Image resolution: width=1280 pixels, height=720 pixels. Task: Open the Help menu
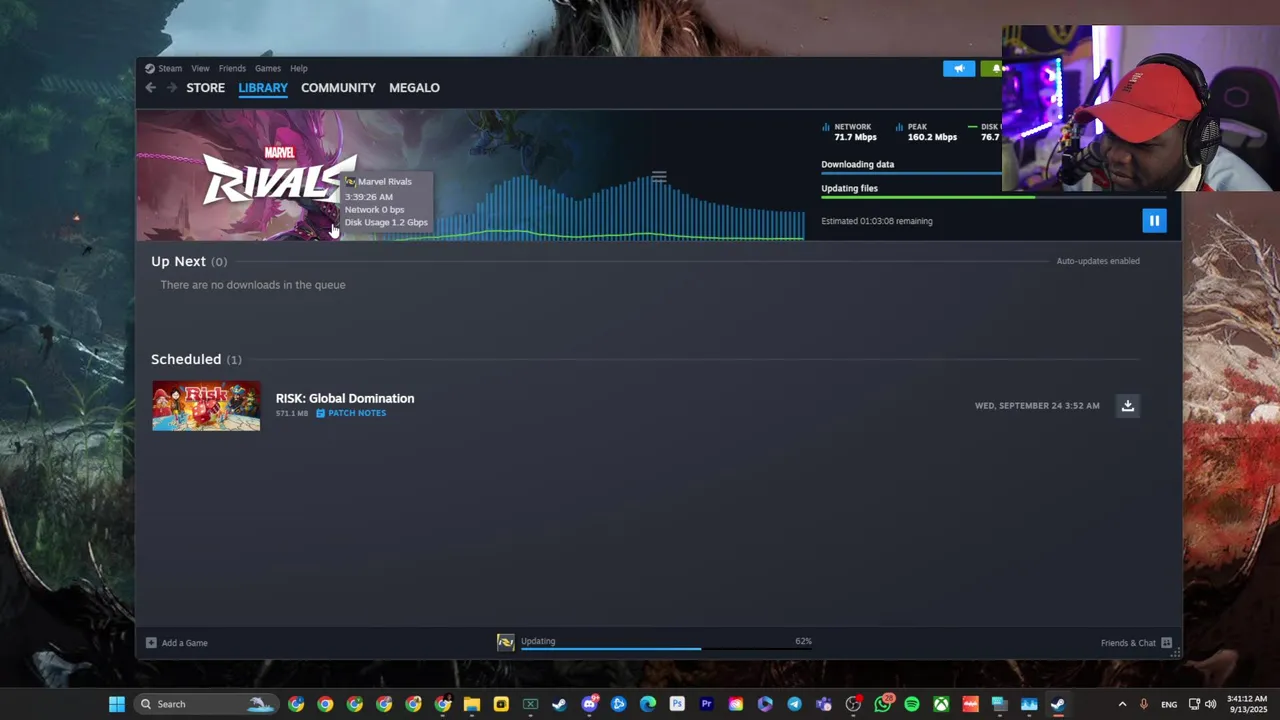(299, 68)
